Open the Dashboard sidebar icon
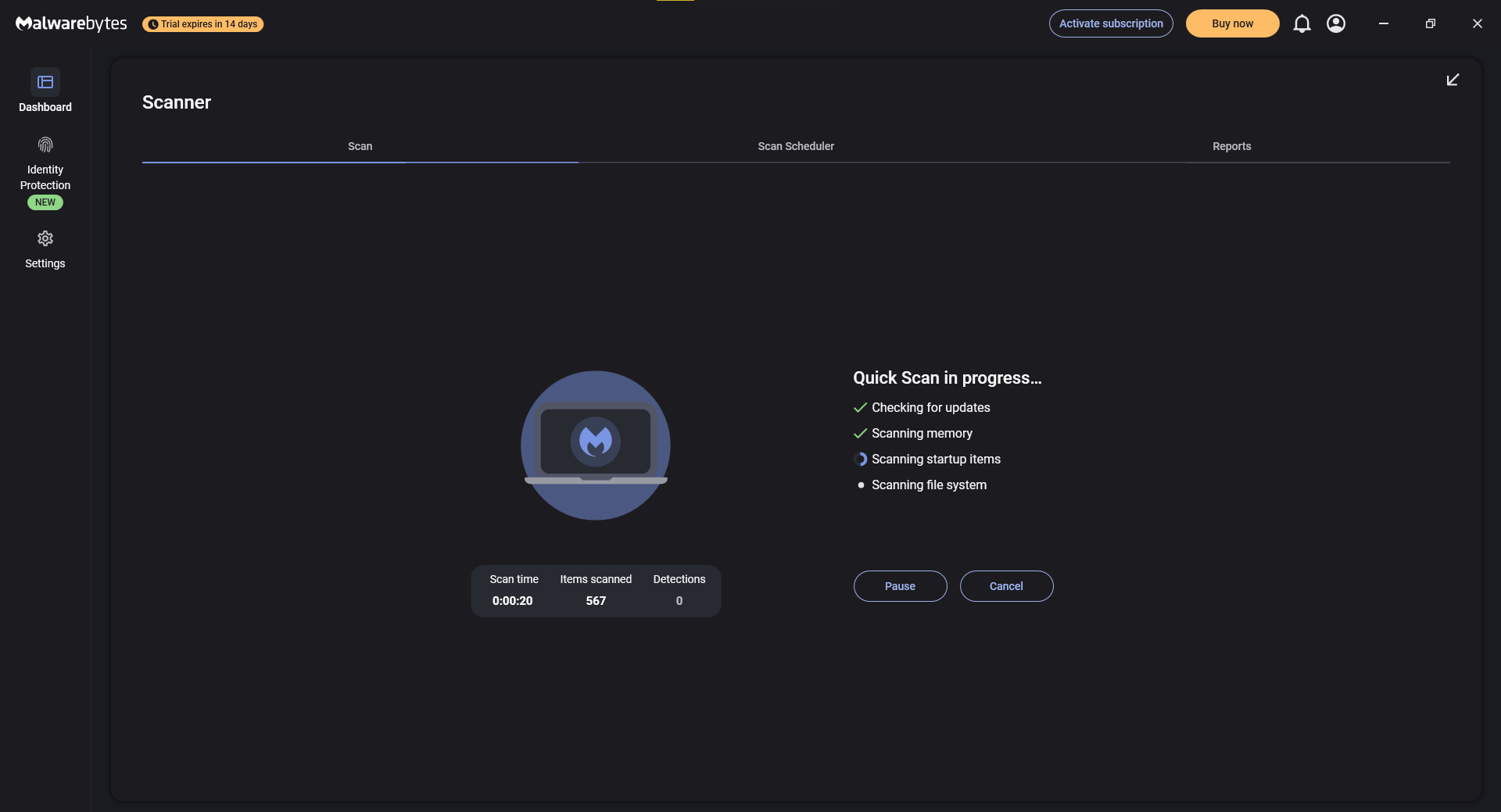The height and width of the screenshot is (812, 1501). tap(45, 82)
